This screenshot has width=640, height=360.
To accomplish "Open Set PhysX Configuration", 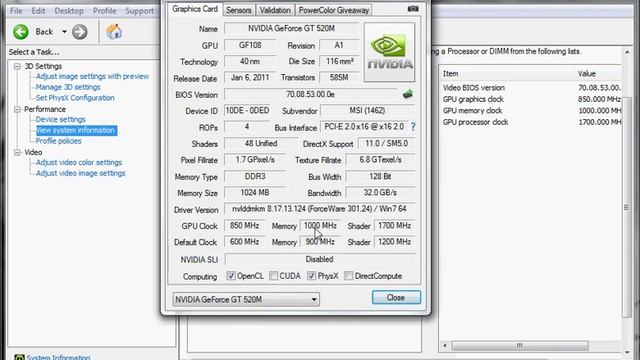I will (75, 98).
